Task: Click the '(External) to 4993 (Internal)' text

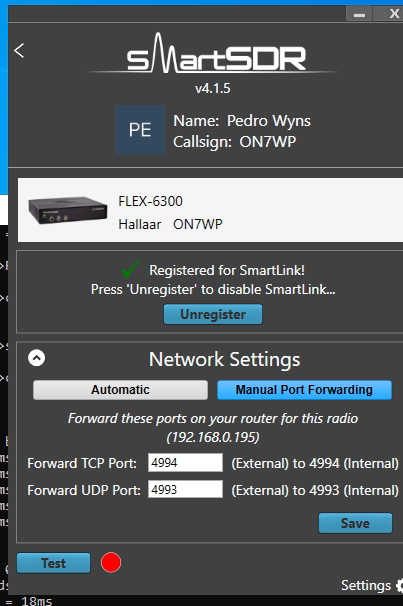Action: [x=315, y=490]
